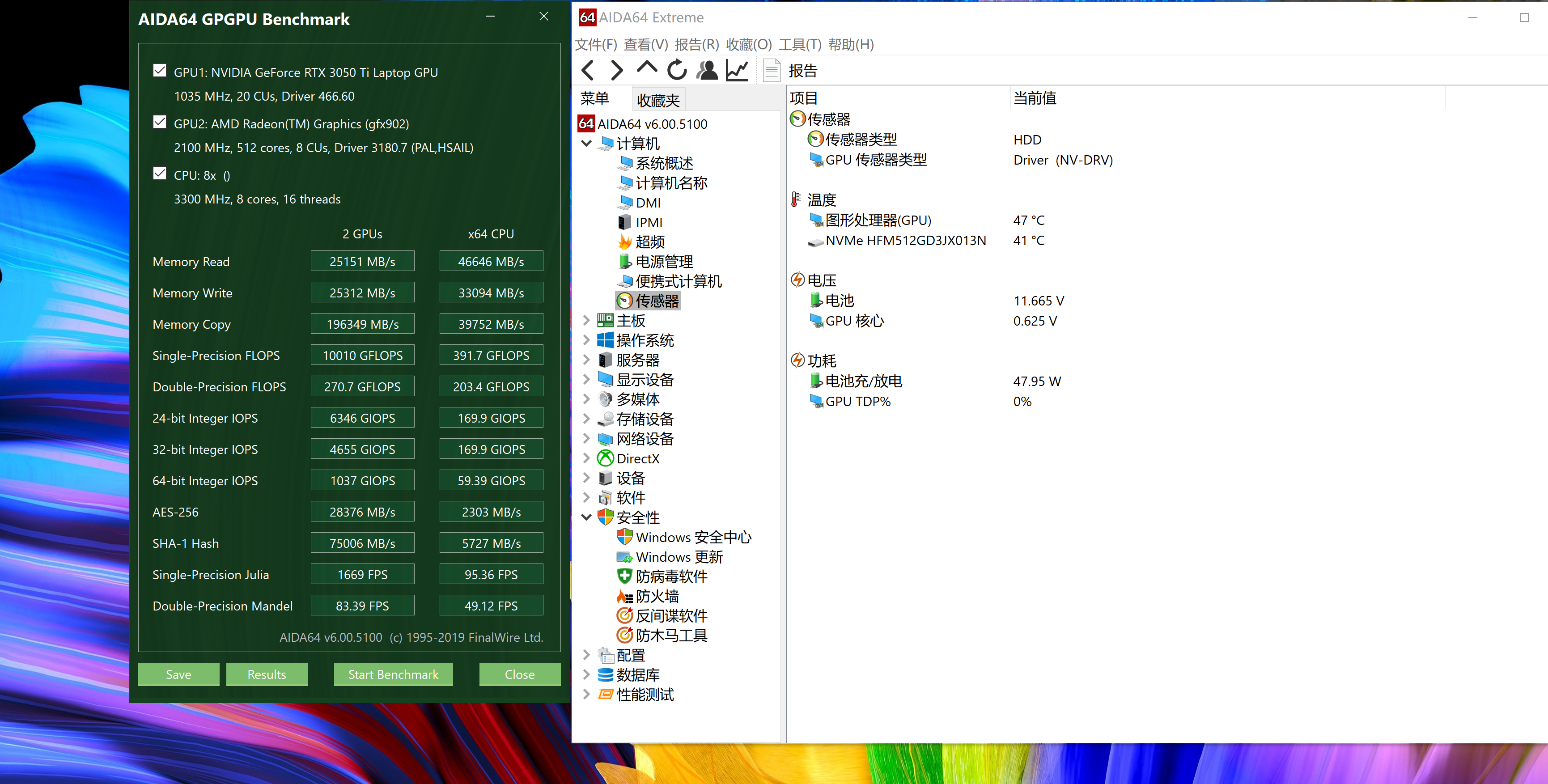This screenshot has height=784, width=1548.
Task: Uncheck GPU2 AMD Radeon Graphics checkbox
Action: (x=160, y=123)
